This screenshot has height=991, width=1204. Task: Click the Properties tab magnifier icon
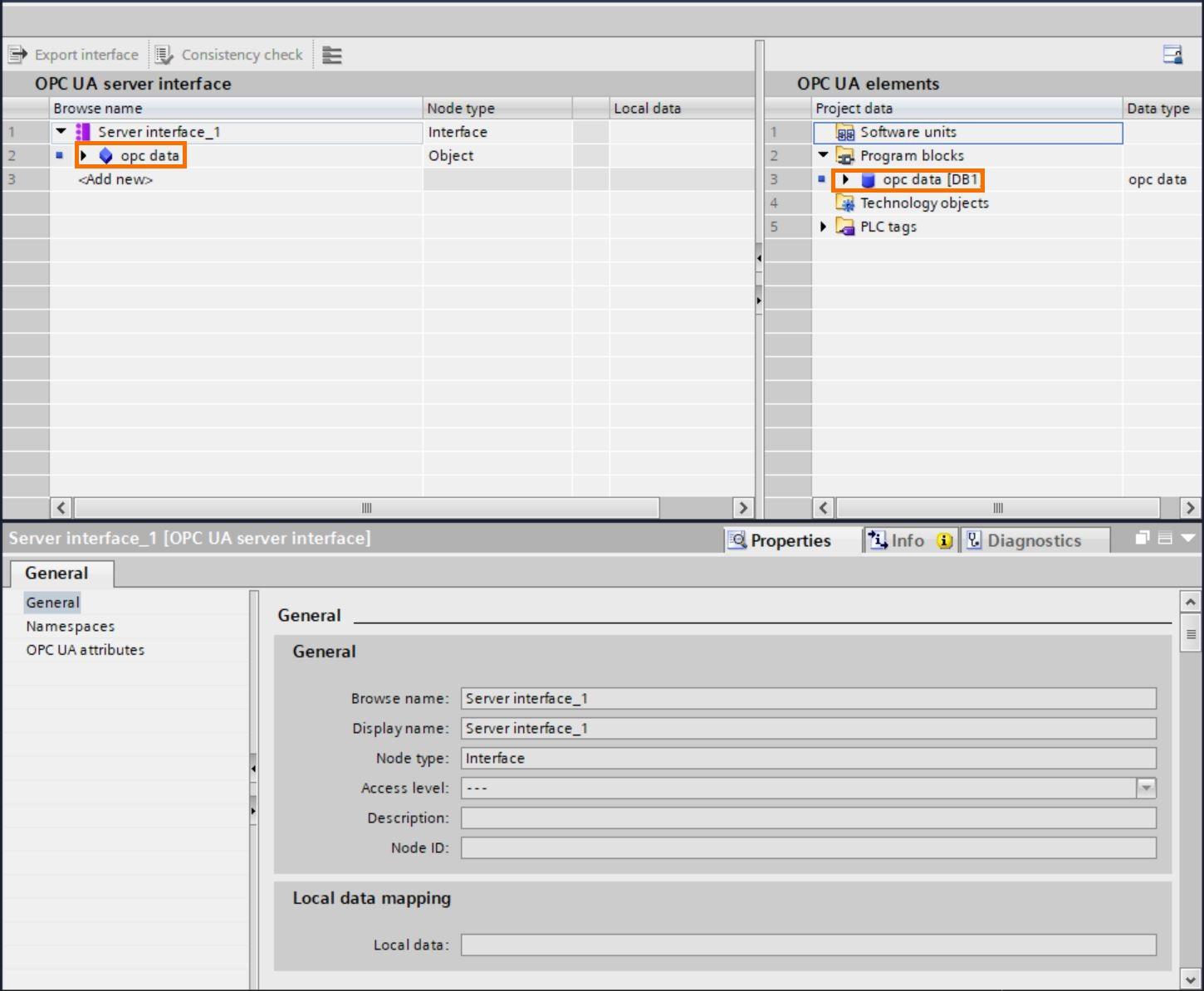(x=737, y=540)
